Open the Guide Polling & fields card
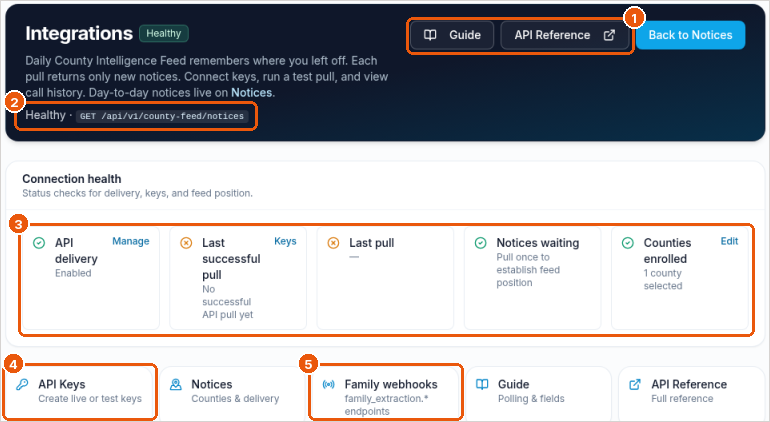The image size is (770, 422). tap(539, 393)
